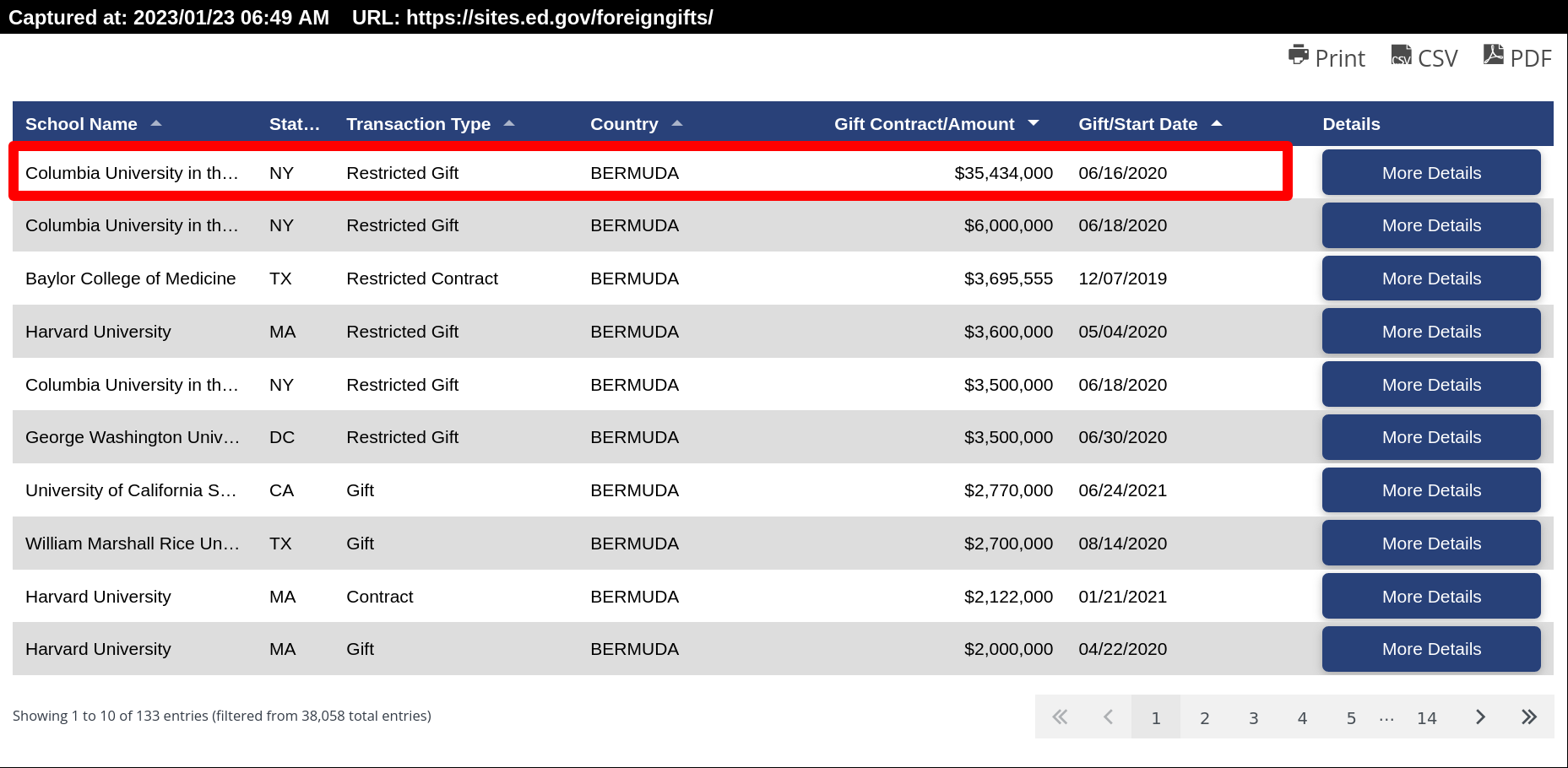Open More Details for Harvard $2,000,000 gift
1568x768 pixels.
tap(1431, 649)
